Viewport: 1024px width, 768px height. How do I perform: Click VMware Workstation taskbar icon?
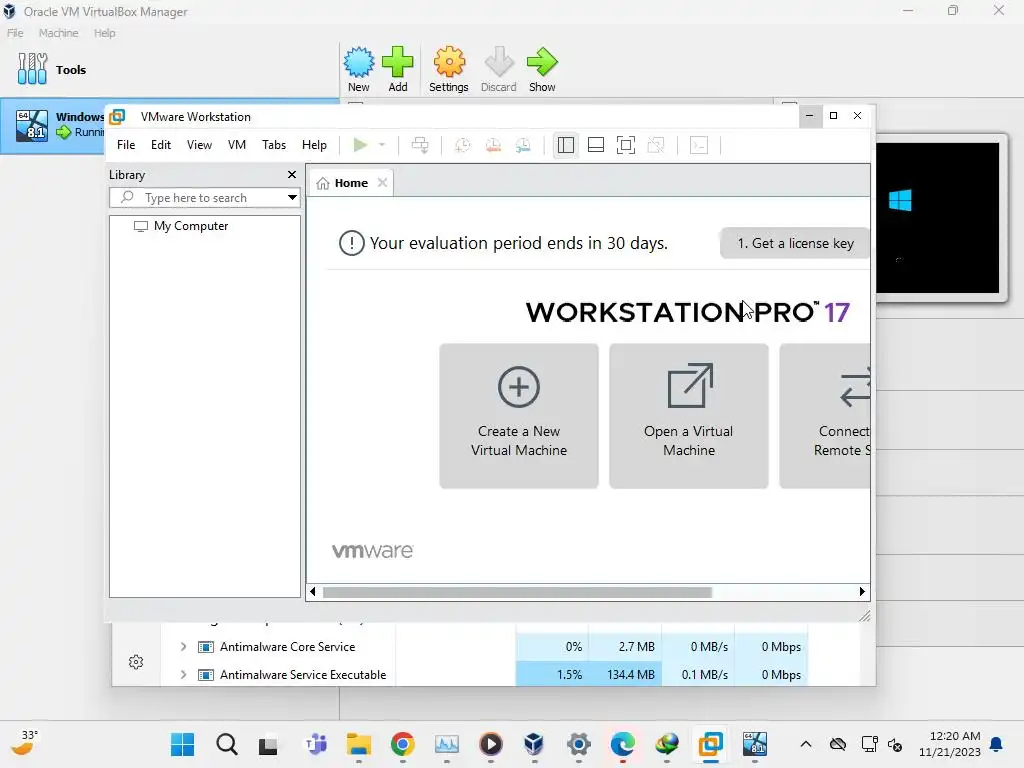pos(711,744)
